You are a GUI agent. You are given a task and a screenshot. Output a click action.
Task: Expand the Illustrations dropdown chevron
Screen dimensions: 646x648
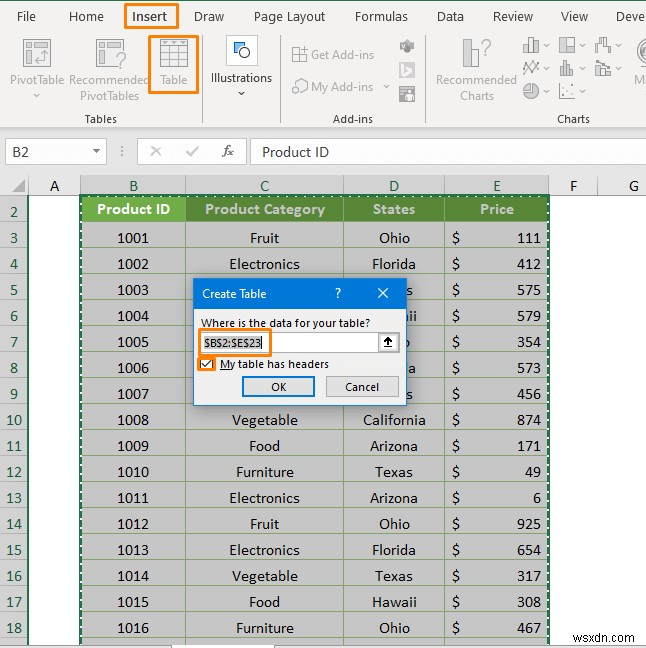click(241, 94)
